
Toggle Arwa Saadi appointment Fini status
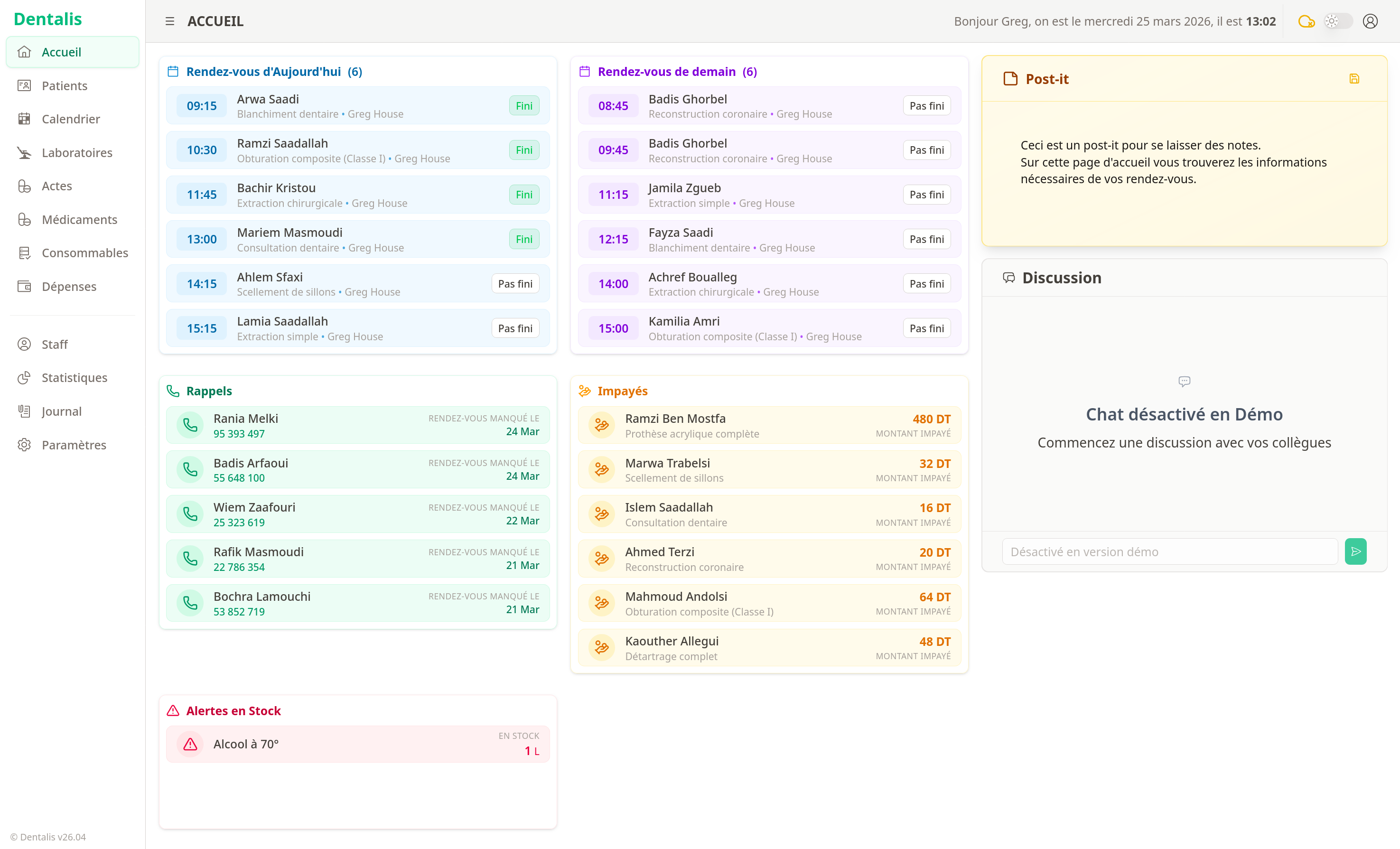(523, 106)
